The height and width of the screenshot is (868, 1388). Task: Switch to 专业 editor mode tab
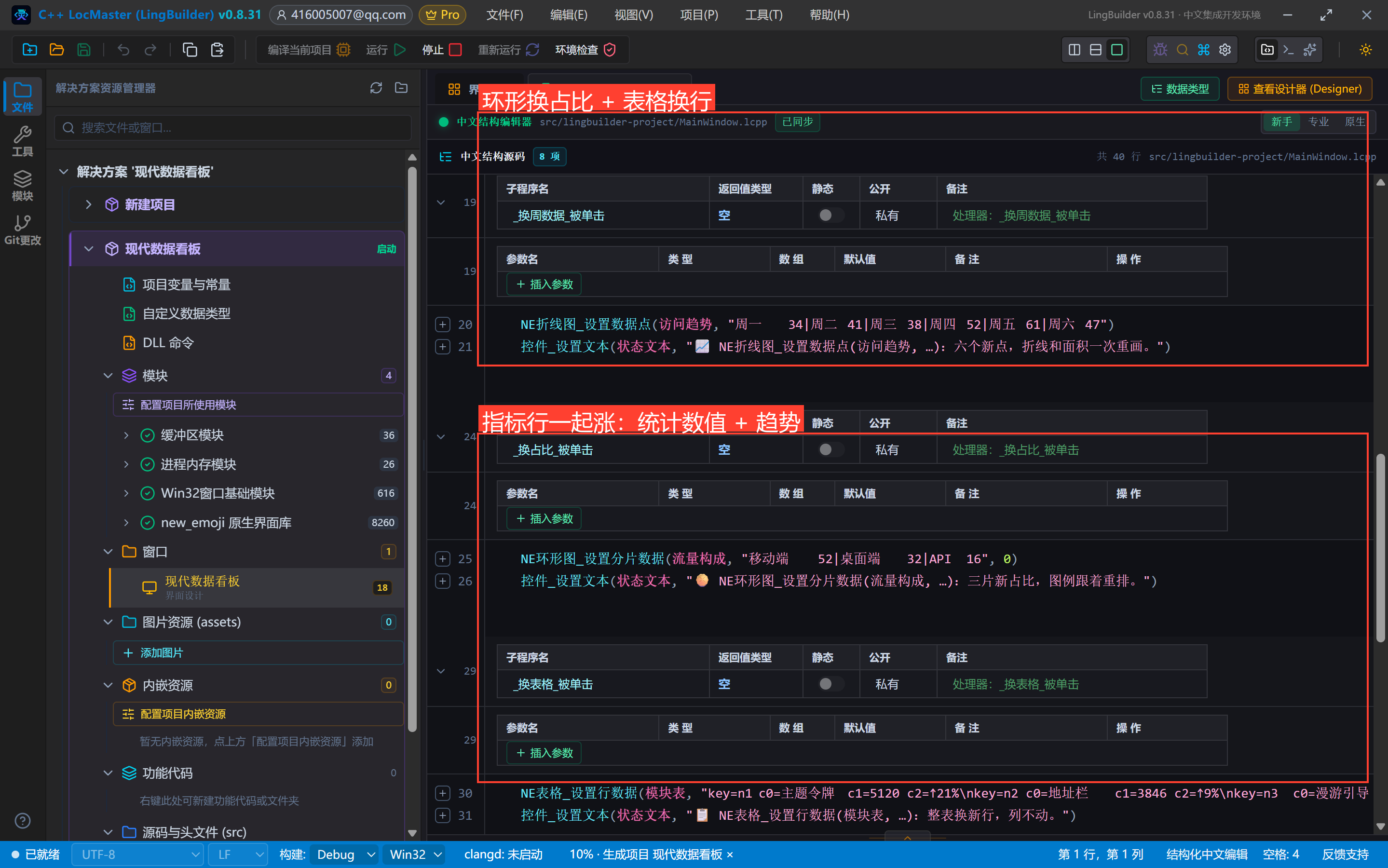1318,122
